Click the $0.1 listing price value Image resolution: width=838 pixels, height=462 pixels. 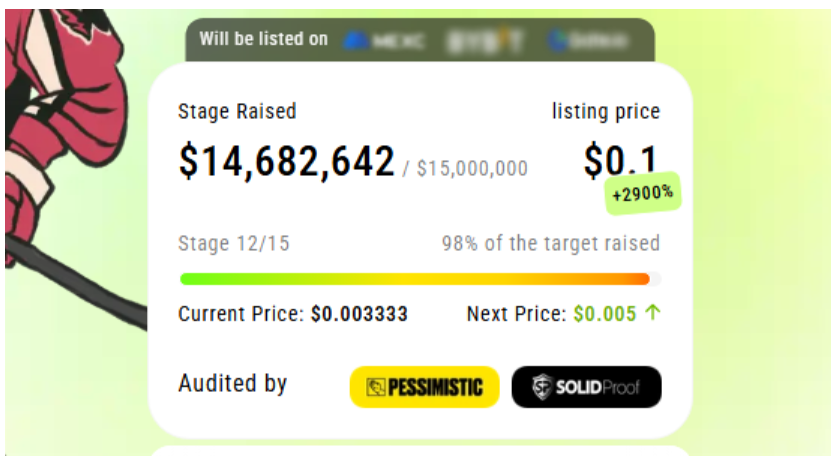click(x=620, y=159)
